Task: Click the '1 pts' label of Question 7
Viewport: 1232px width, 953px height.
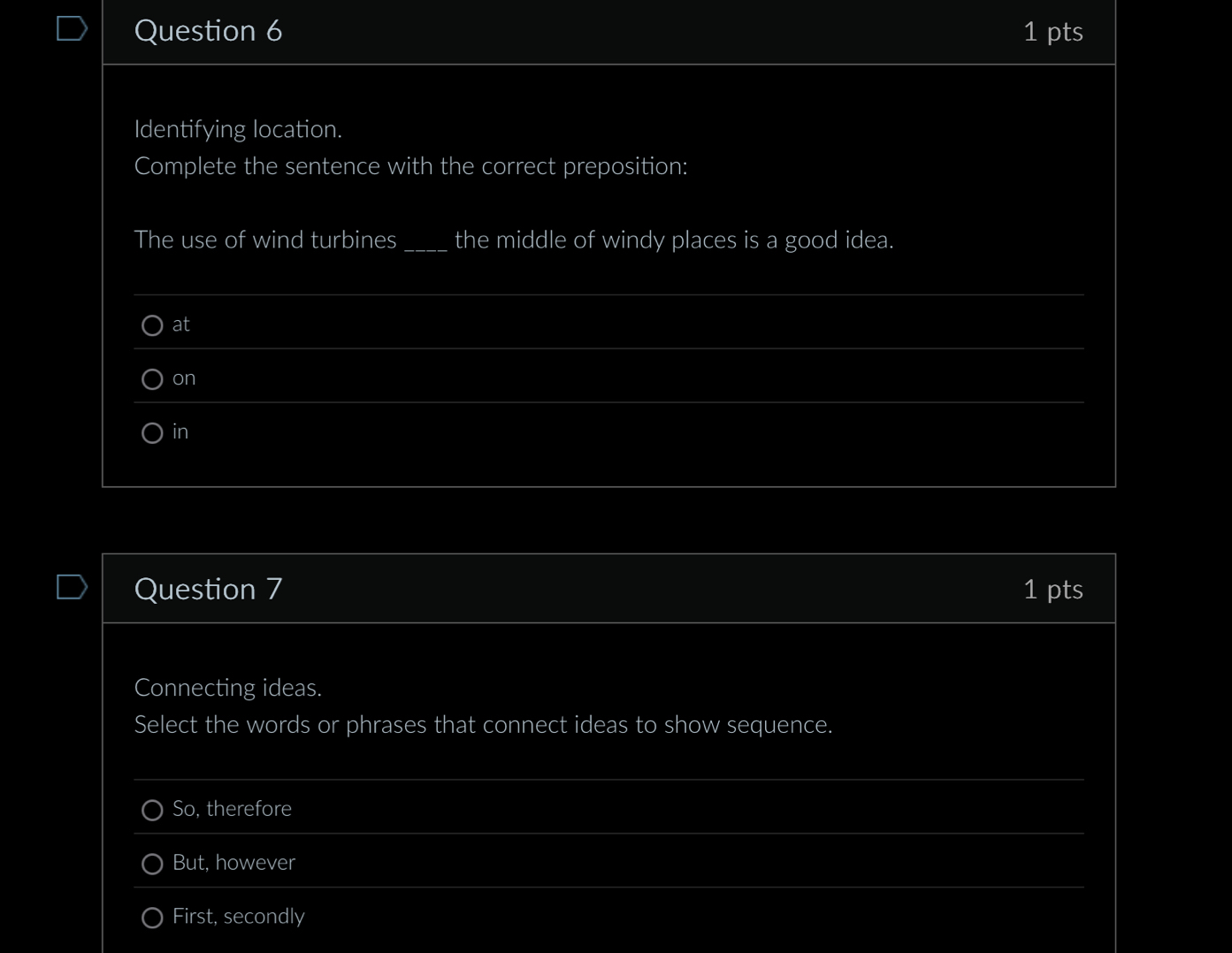Action: tap(1052, 590)
